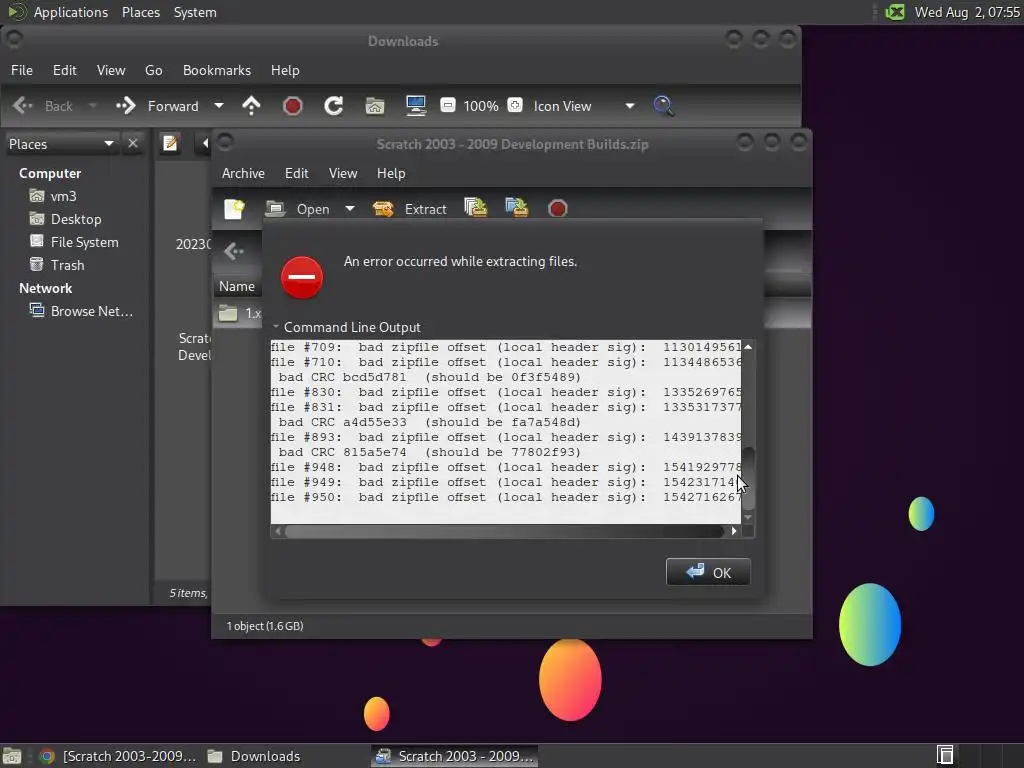Switch to the Chrome Scratch 2003-2009 taskbar item
Viewport: 1024px width, 768px height.
(x=118, y=756)
